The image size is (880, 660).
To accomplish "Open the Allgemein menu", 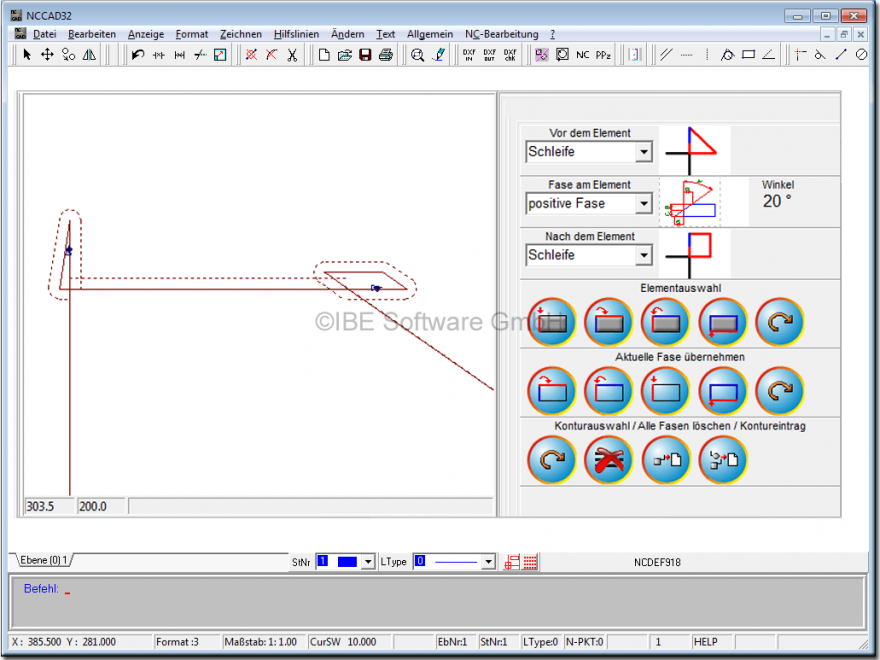I will click(430, 34).
